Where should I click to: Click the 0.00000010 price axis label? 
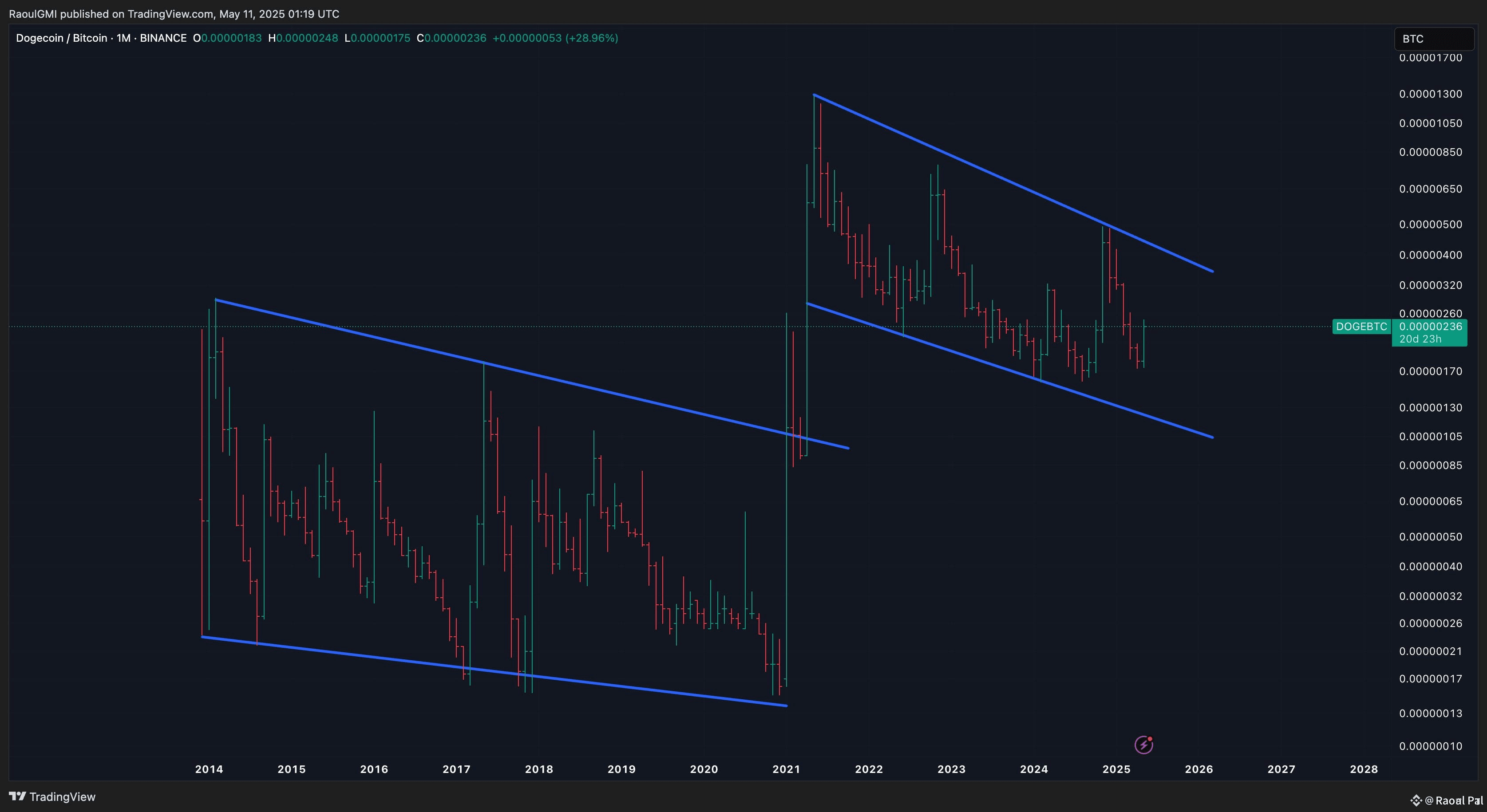[1431, 746]
